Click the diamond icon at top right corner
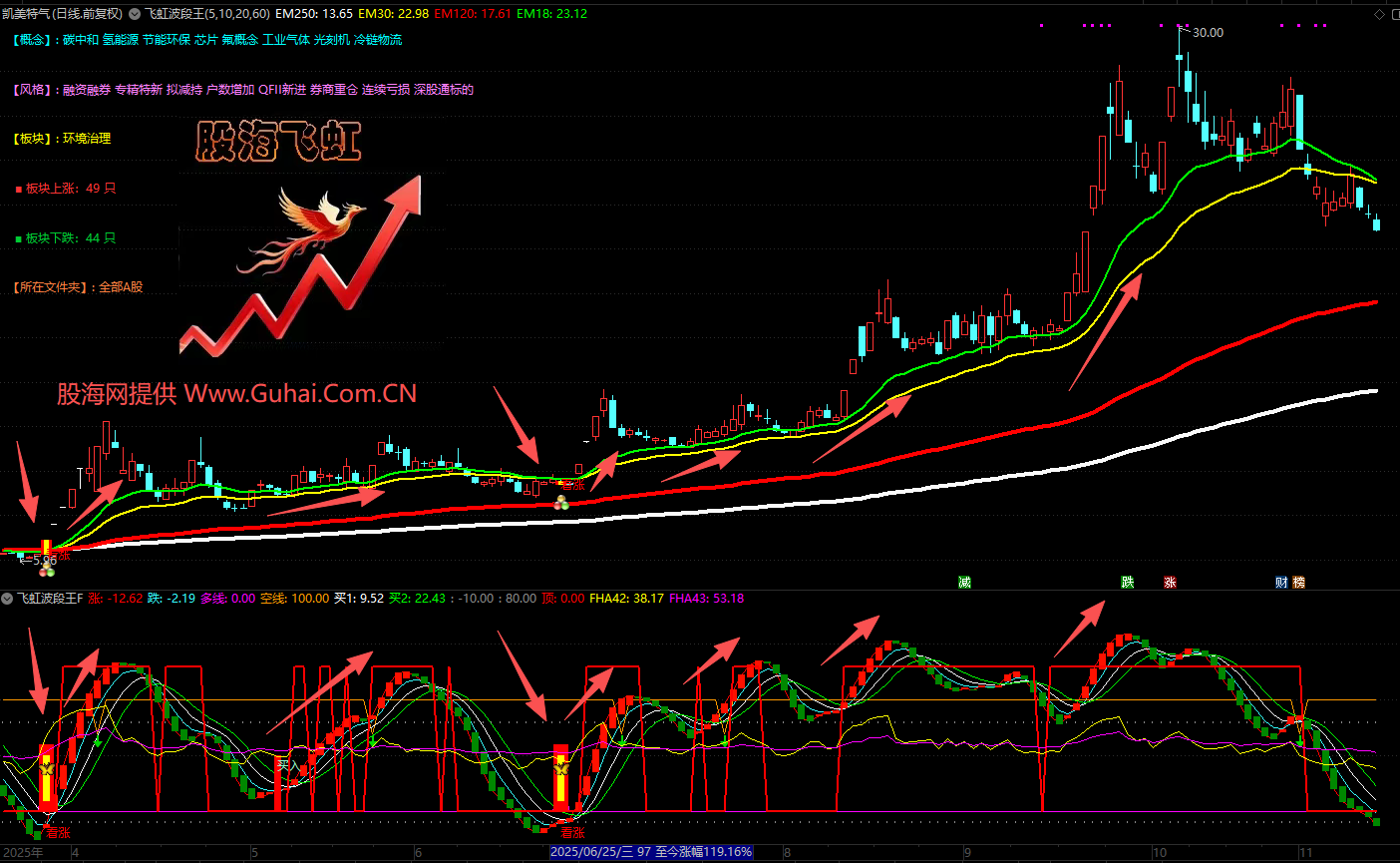The image size is (1400, 863). pos(1380,15)
